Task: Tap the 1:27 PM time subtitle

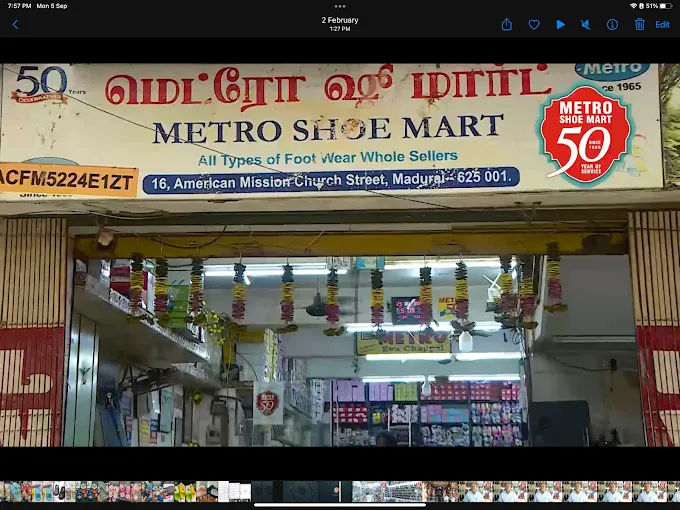Action: coord(340,29)
